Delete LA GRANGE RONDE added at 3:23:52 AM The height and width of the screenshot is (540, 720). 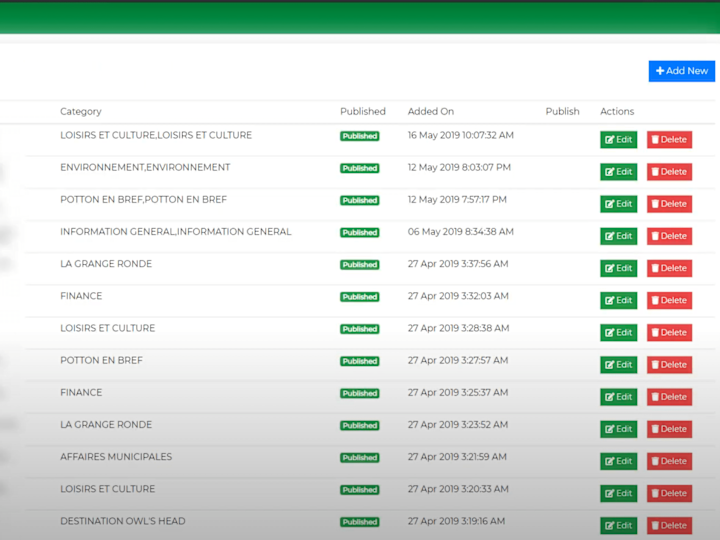click(x=669, y=429)
